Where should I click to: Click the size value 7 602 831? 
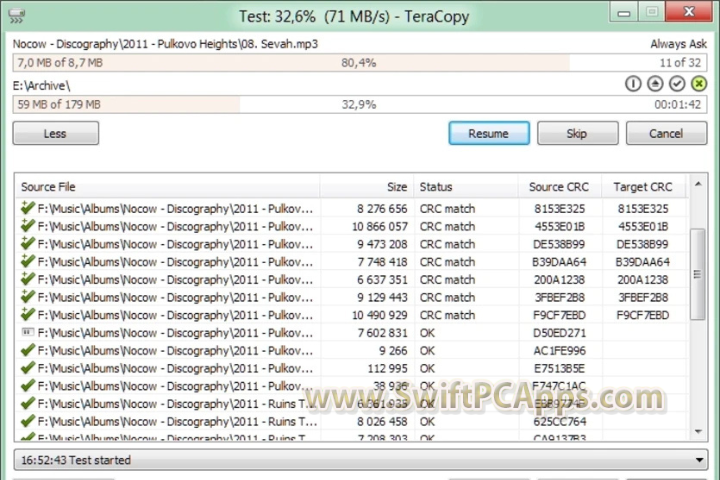[x=382, y=333]
